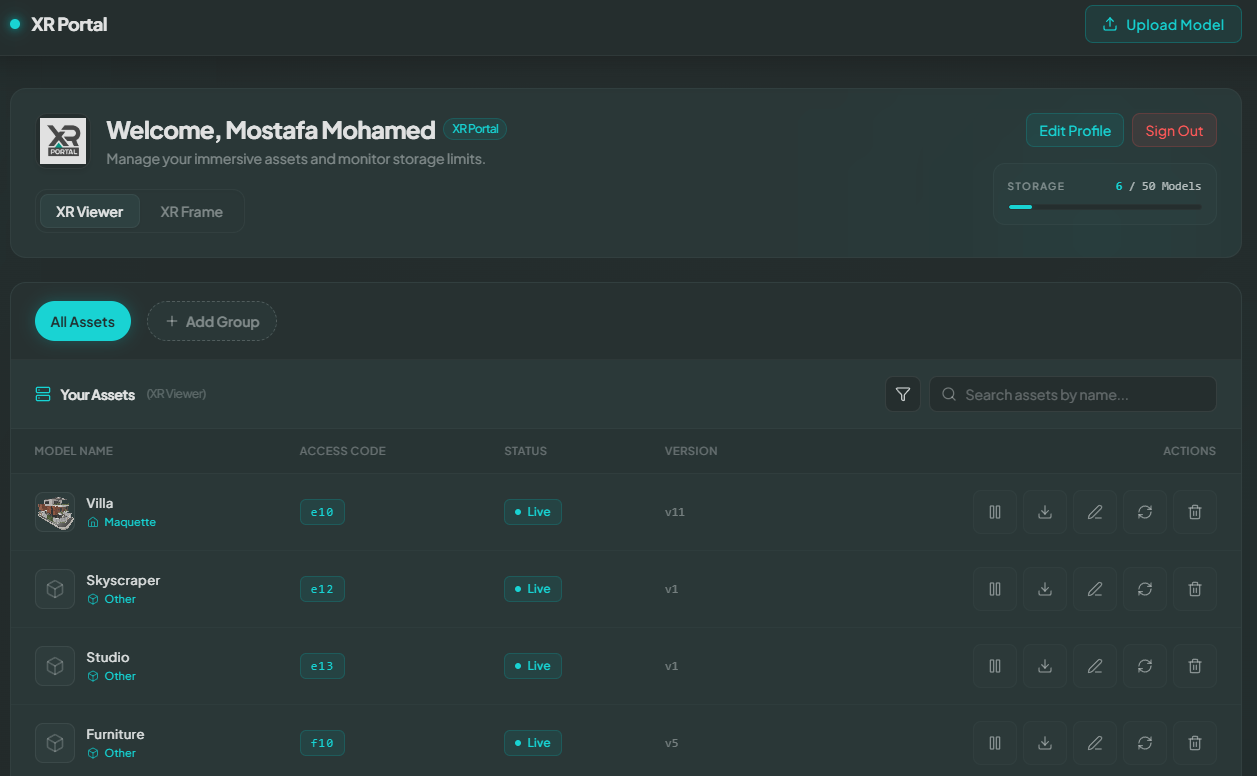Click the Live status of Studio
This screenshot has height=776, width=1257.
coord(533,666)
